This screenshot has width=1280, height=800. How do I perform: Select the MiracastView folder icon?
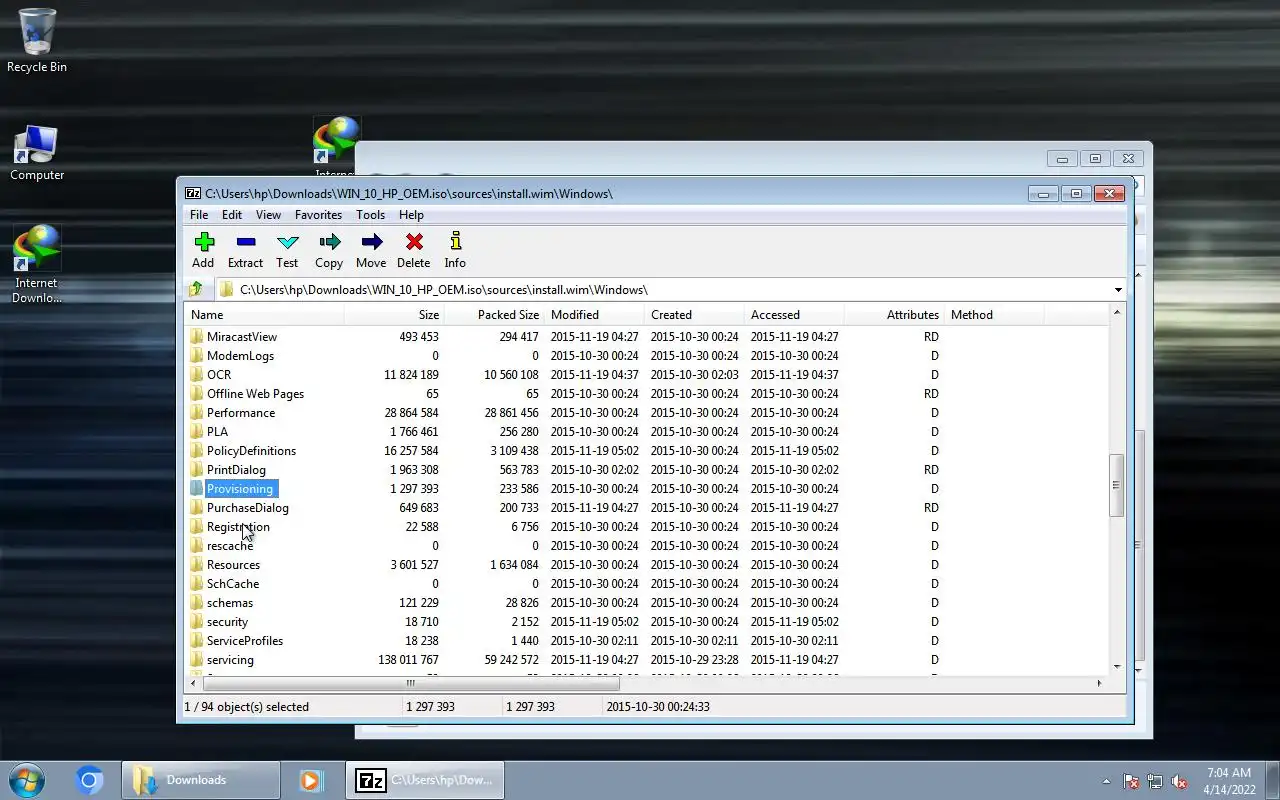[196, 337]
